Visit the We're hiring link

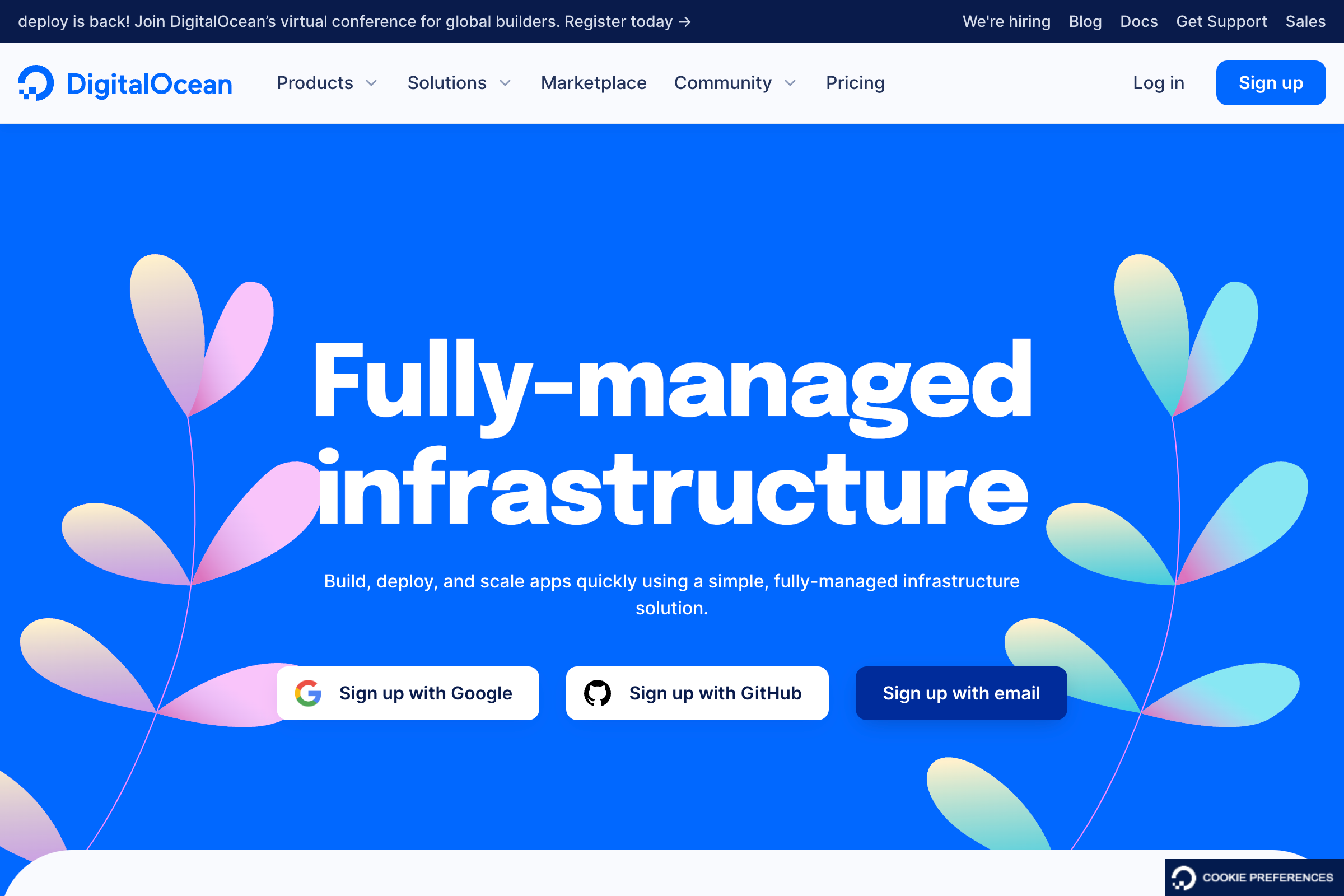1006,22
